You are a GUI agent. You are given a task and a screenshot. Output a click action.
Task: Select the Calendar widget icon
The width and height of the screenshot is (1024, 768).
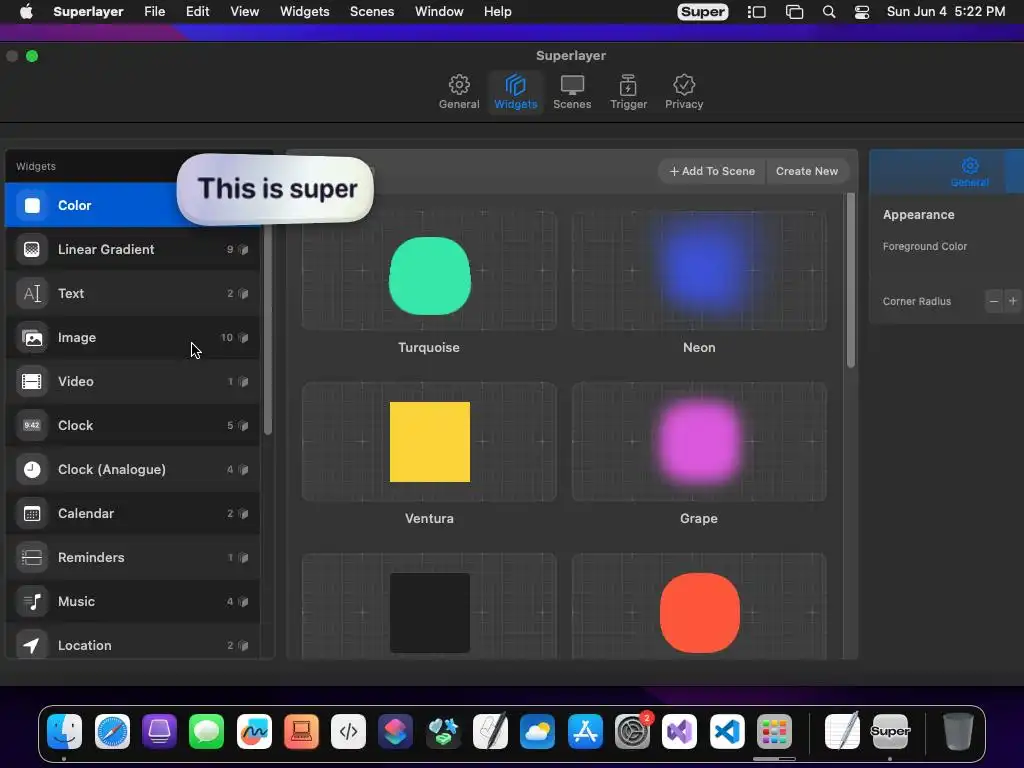tap(32, 513)
